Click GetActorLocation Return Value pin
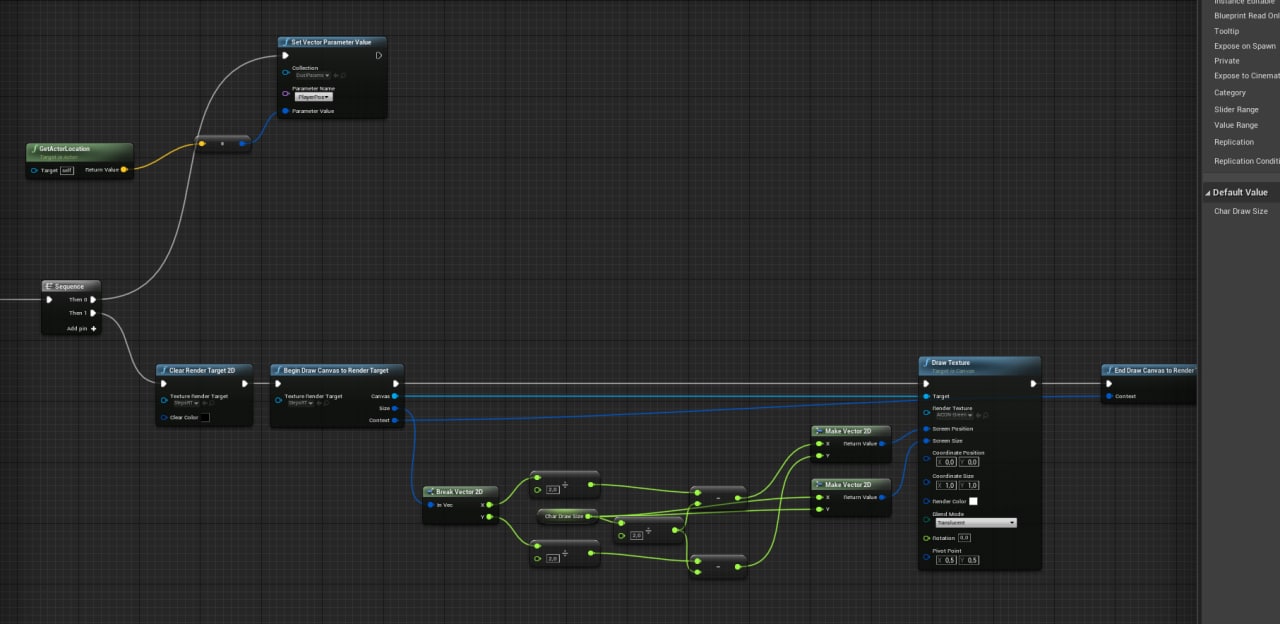 pyautogui.click(x=123, y=170)
